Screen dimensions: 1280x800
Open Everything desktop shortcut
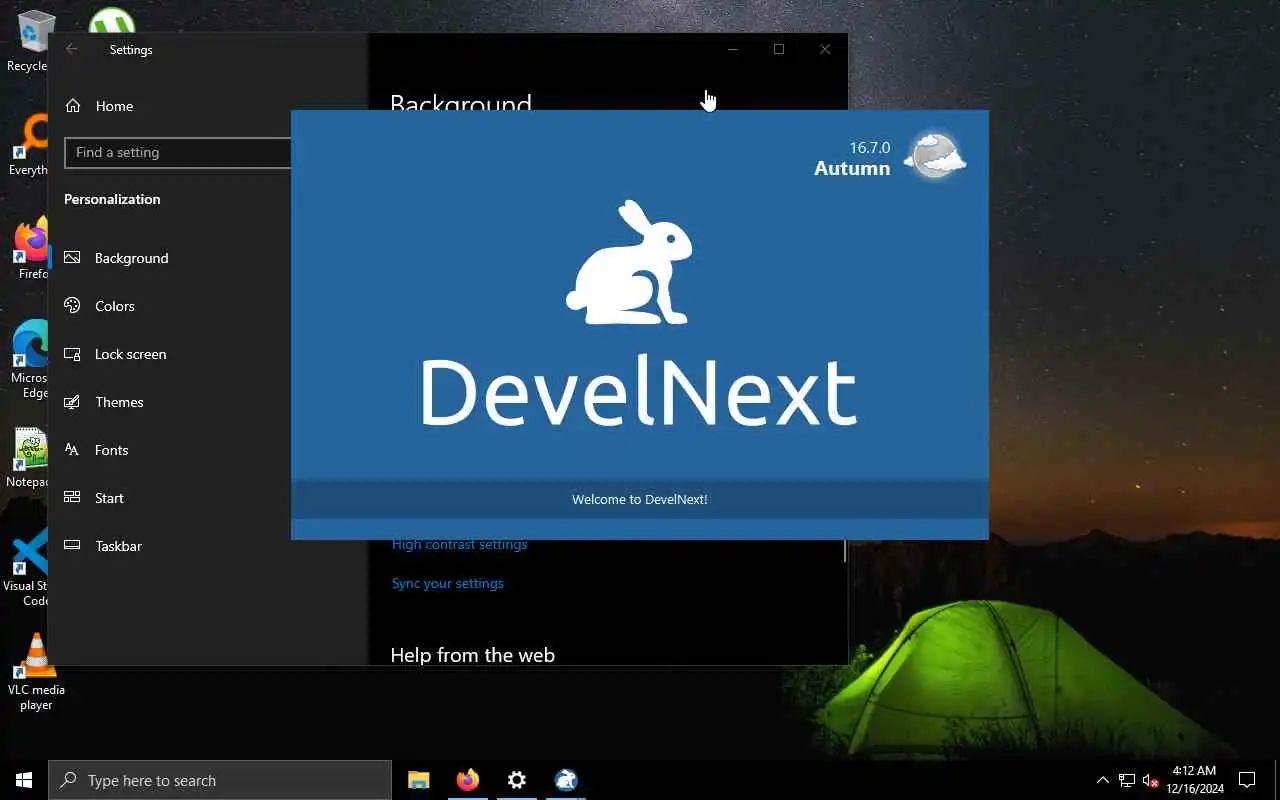pos(28,146)
